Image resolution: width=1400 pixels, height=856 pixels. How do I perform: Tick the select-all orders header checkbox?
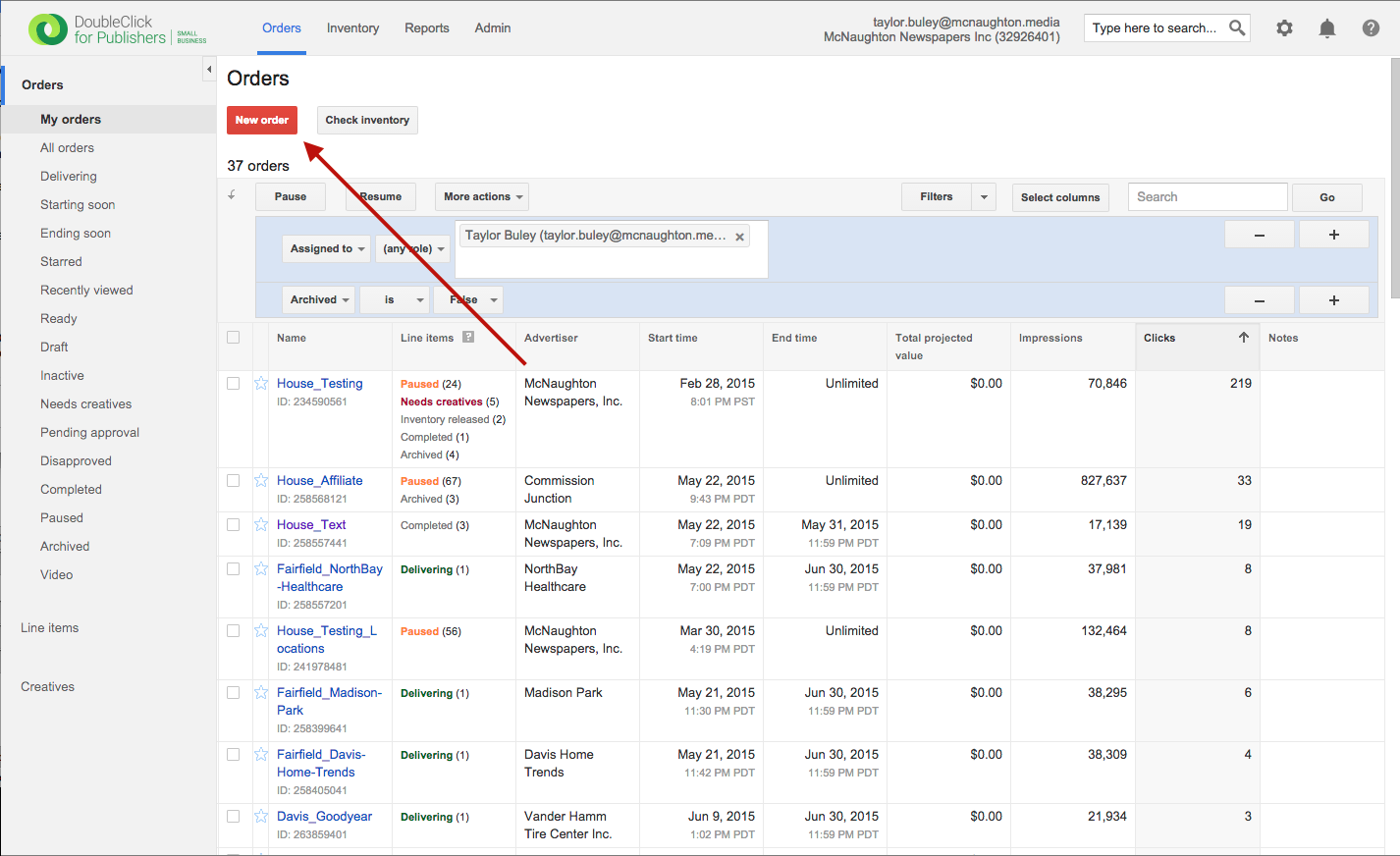[x=234, y=338]
